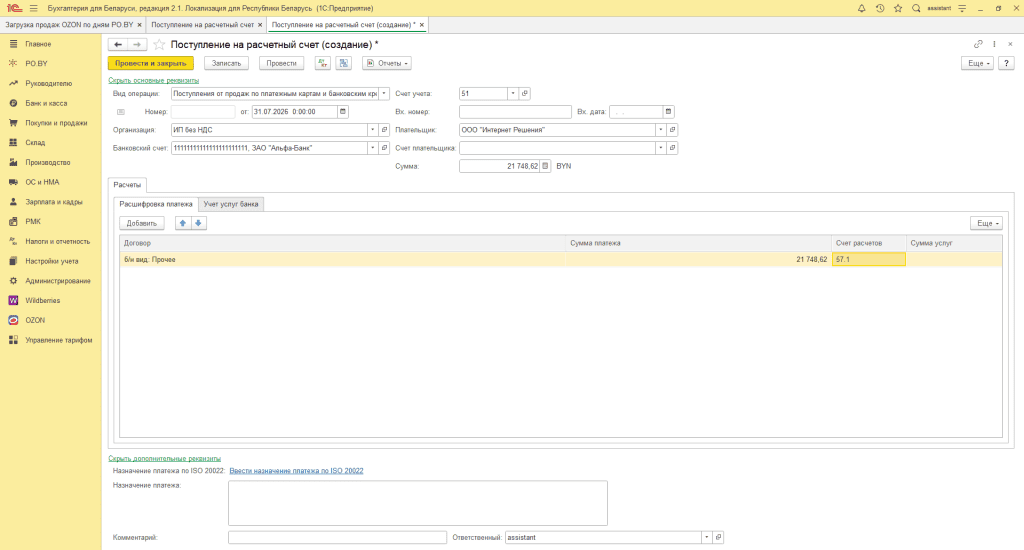Expand Счет плательщика dropdown
Viewport: 1024px width, 550px height.
point(660,148)
